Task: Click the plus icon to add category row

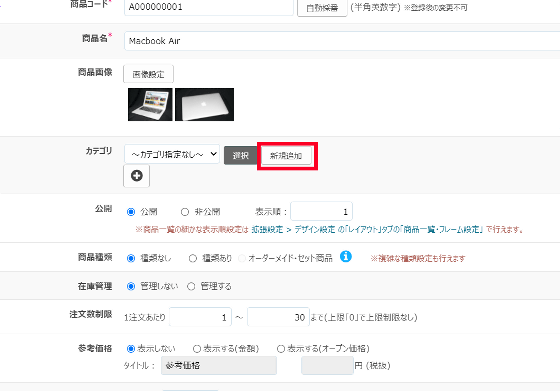Action: (136, 176)
